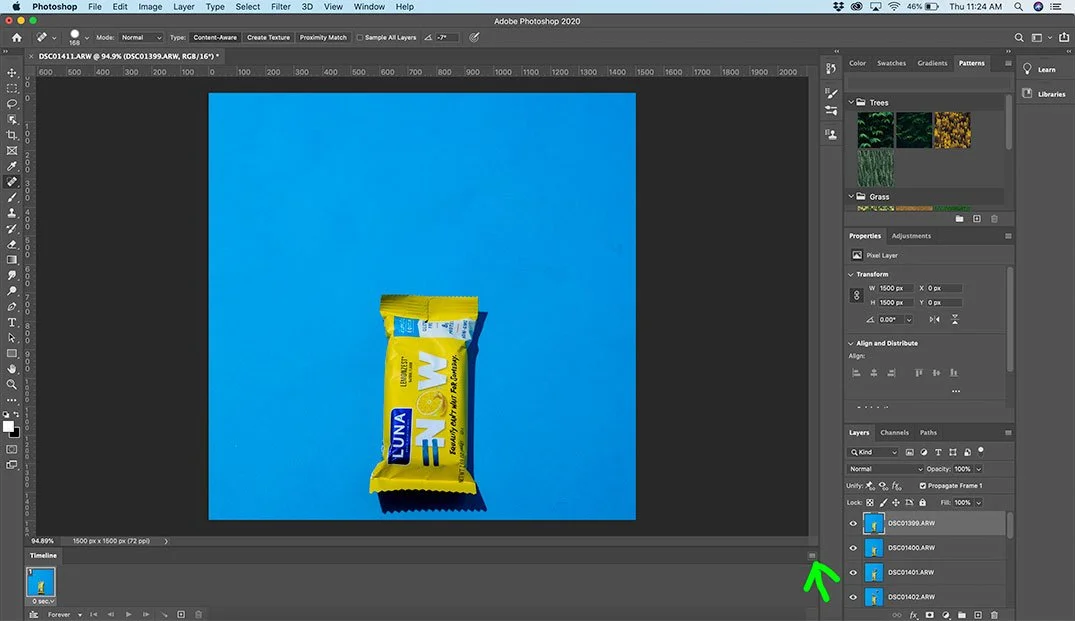Screen dimensions: 1075x621
Task: Switch to the Gradients tab
Action: click(932, 63)
